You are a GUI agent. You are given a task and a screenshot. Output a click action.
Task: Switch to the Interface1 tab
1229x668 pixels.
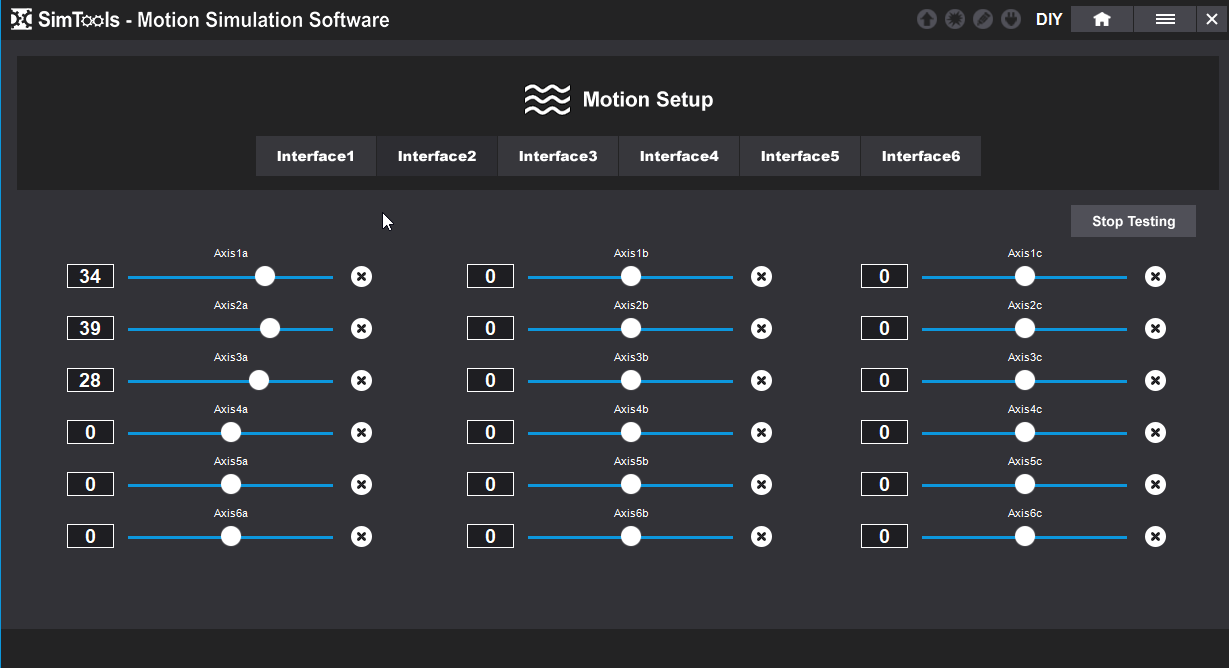pos(316,156)
